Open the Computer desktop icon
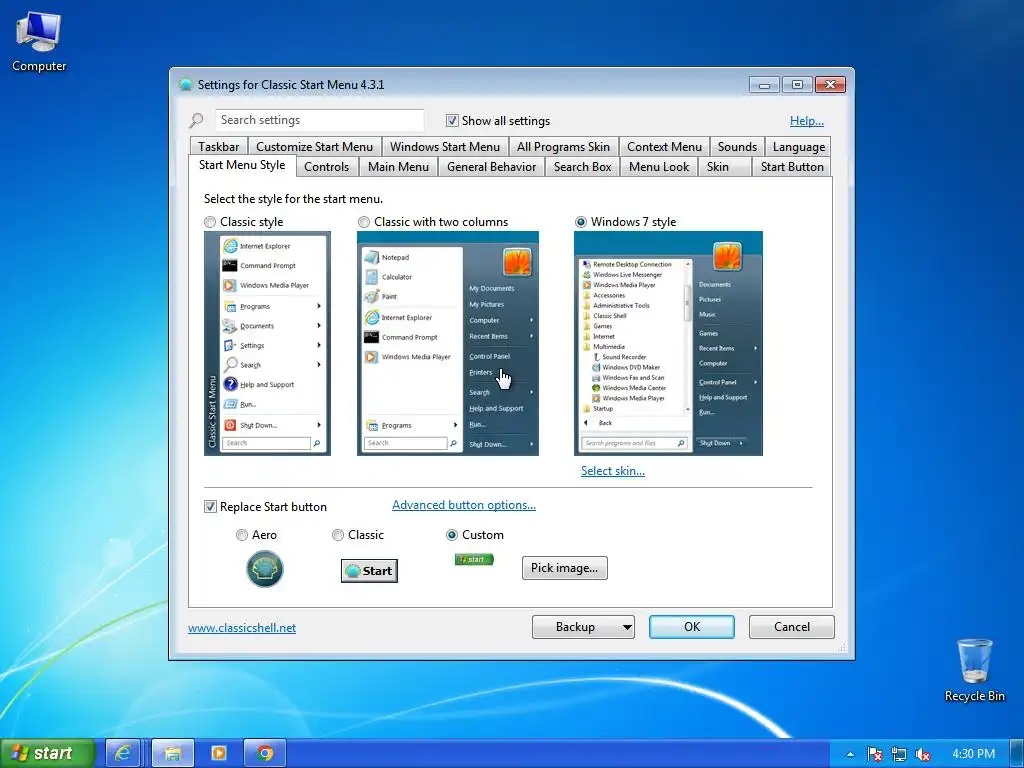 (x=39, y=42)
